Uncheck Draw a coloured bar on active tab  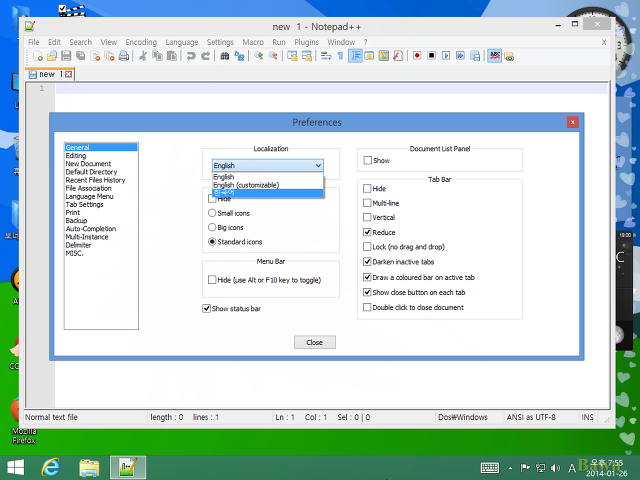coord(367,277)
